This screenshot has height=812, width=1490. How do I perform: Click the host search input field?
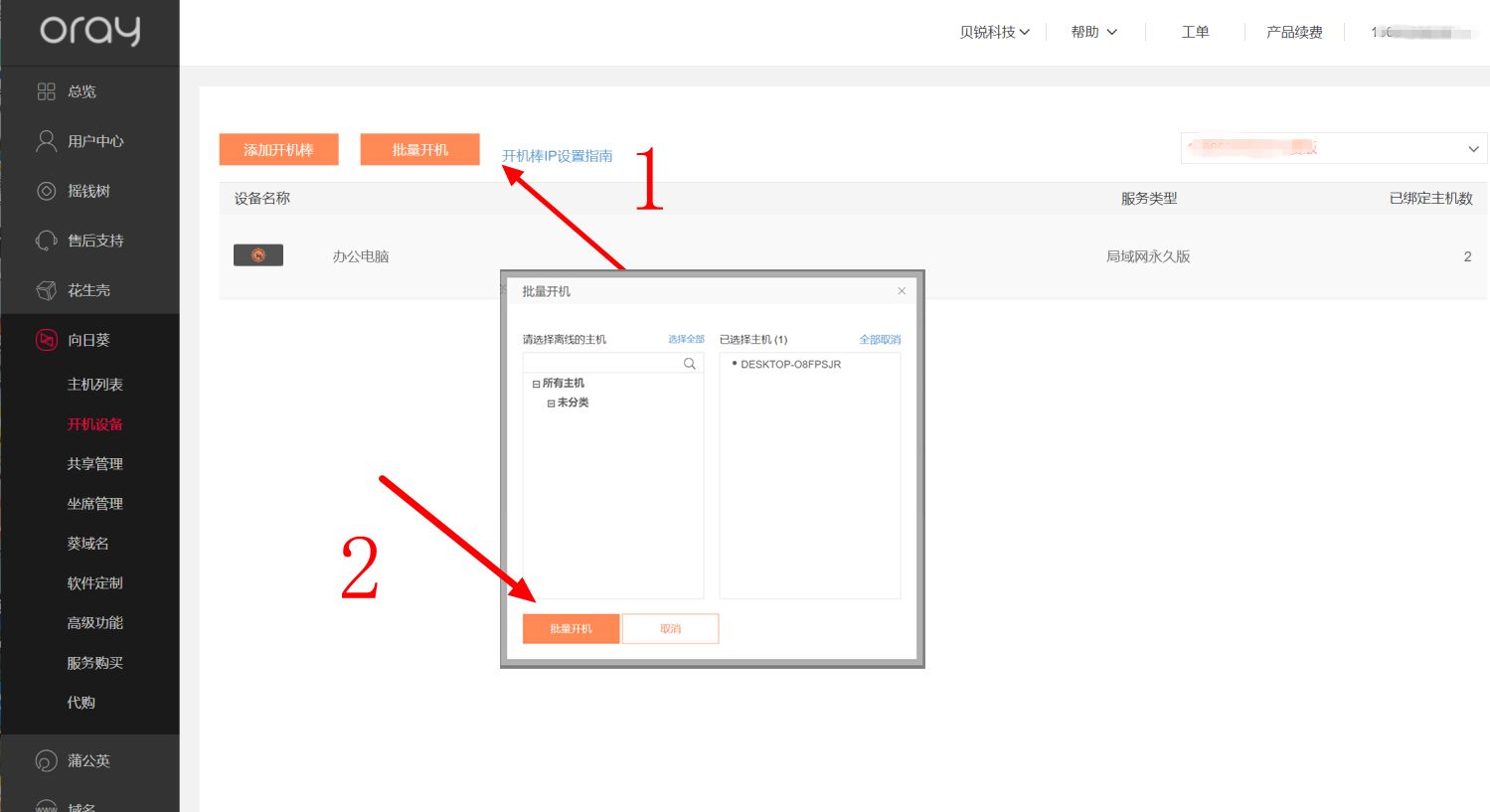pos(601,364)
